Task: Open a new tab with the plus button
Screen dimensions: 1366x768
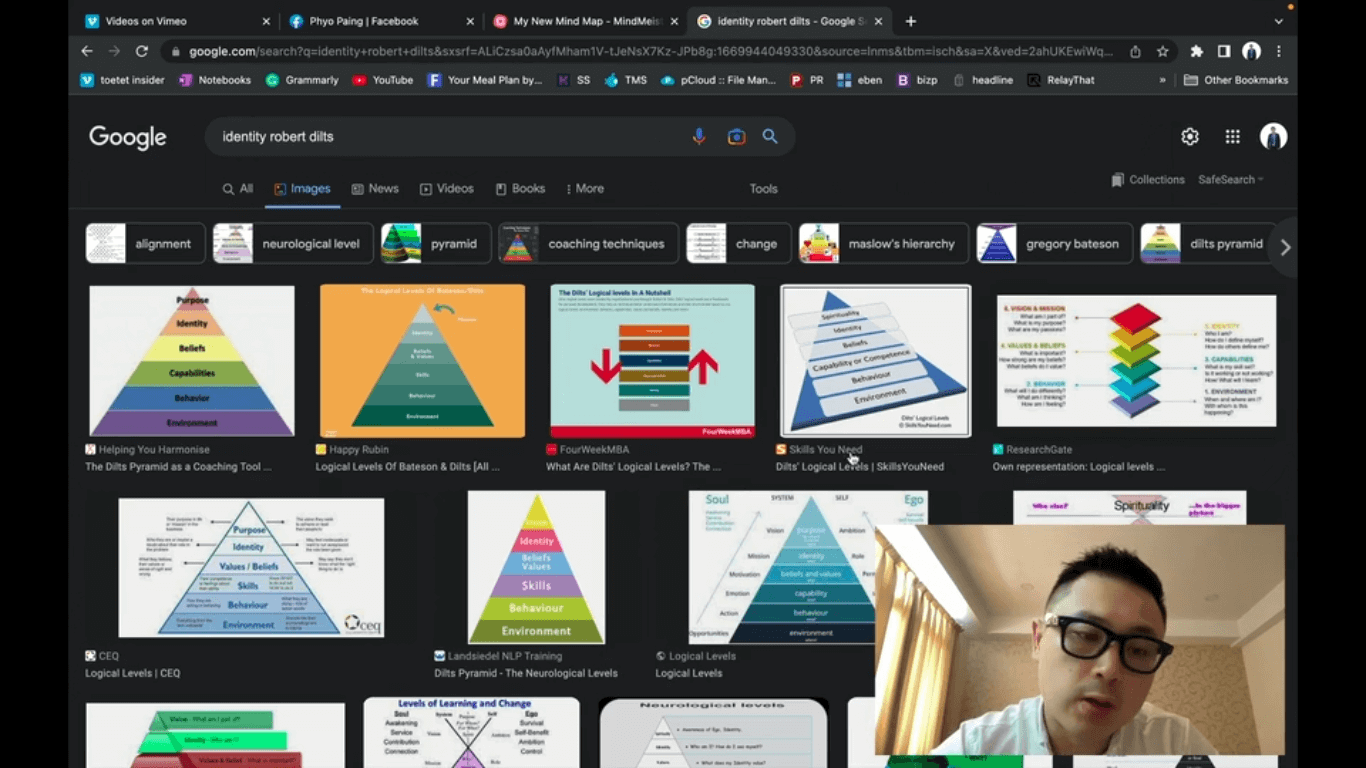Action: tap(910, 21)
